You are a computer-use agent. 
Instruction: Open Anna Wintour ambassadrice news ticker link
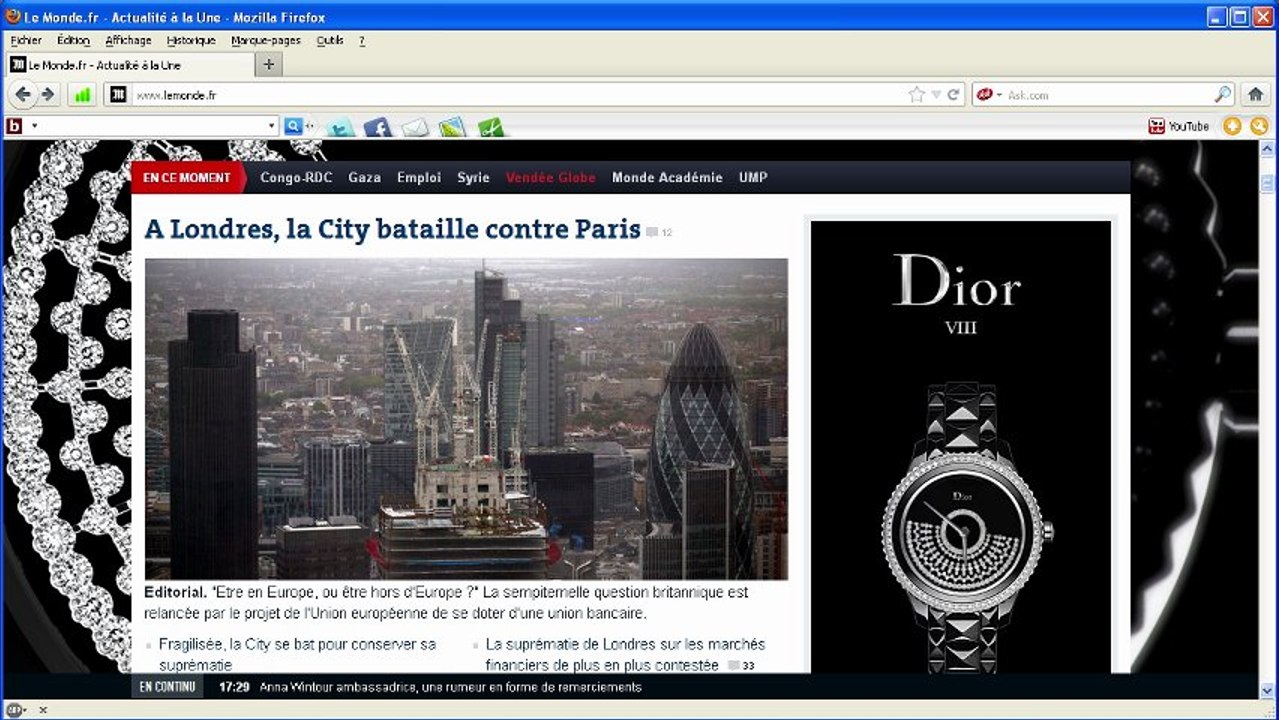450,687
